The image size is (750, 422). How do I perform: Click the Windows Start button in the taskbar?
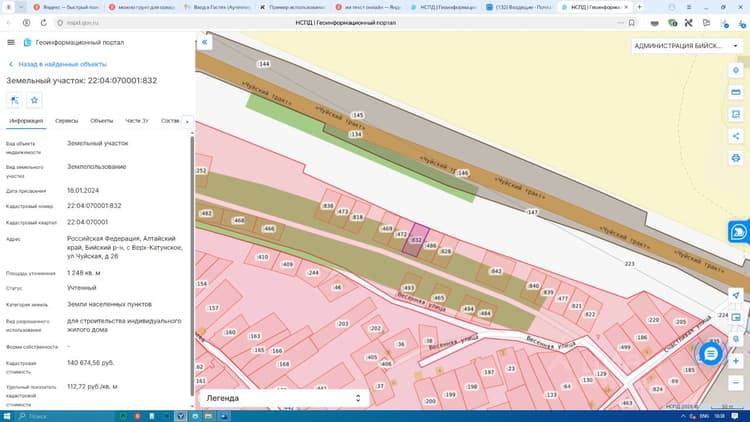pyautogui.click(x=8, y=416)
